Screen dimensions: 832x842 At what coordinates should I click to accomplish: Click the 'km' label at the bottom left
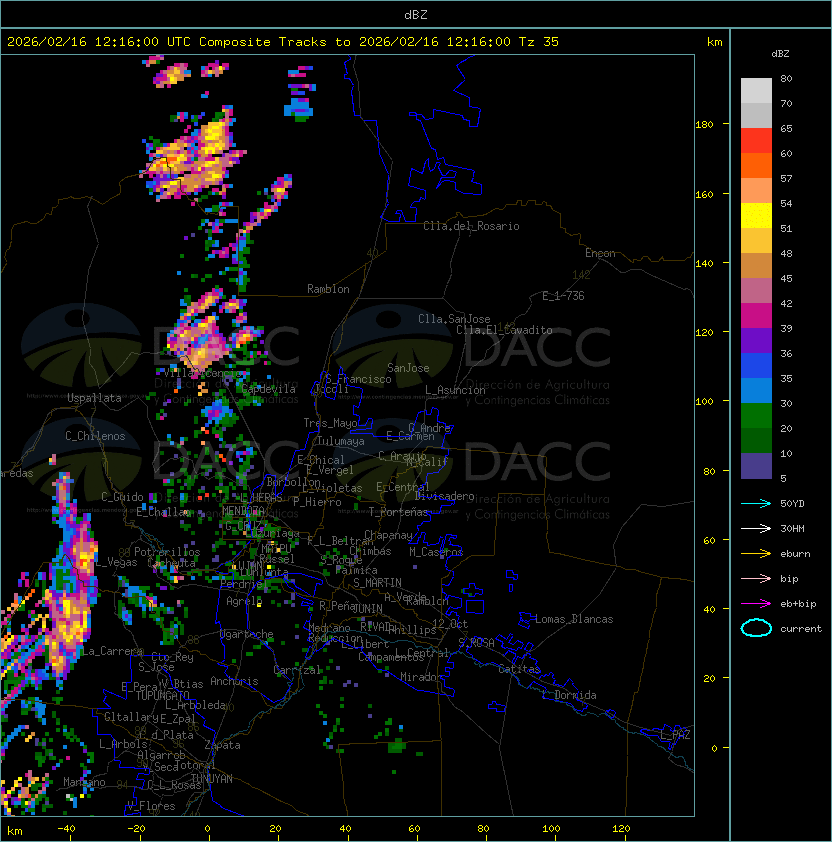[x=15, y=831]
